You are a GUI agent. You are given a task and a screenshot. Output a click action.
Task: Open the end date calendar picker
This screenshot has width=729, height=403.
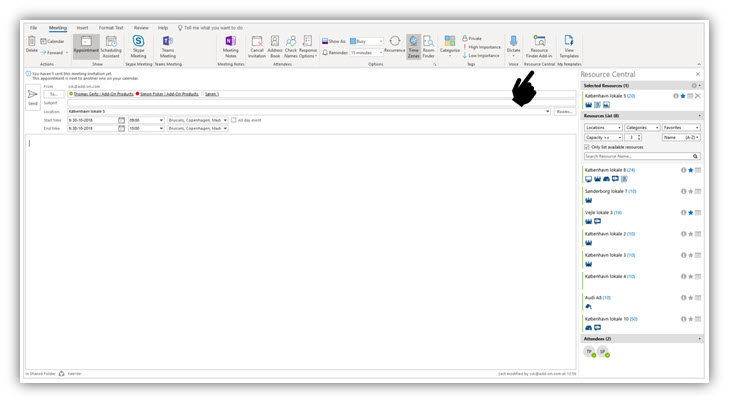pyautogui.click(x=121, y=128)
